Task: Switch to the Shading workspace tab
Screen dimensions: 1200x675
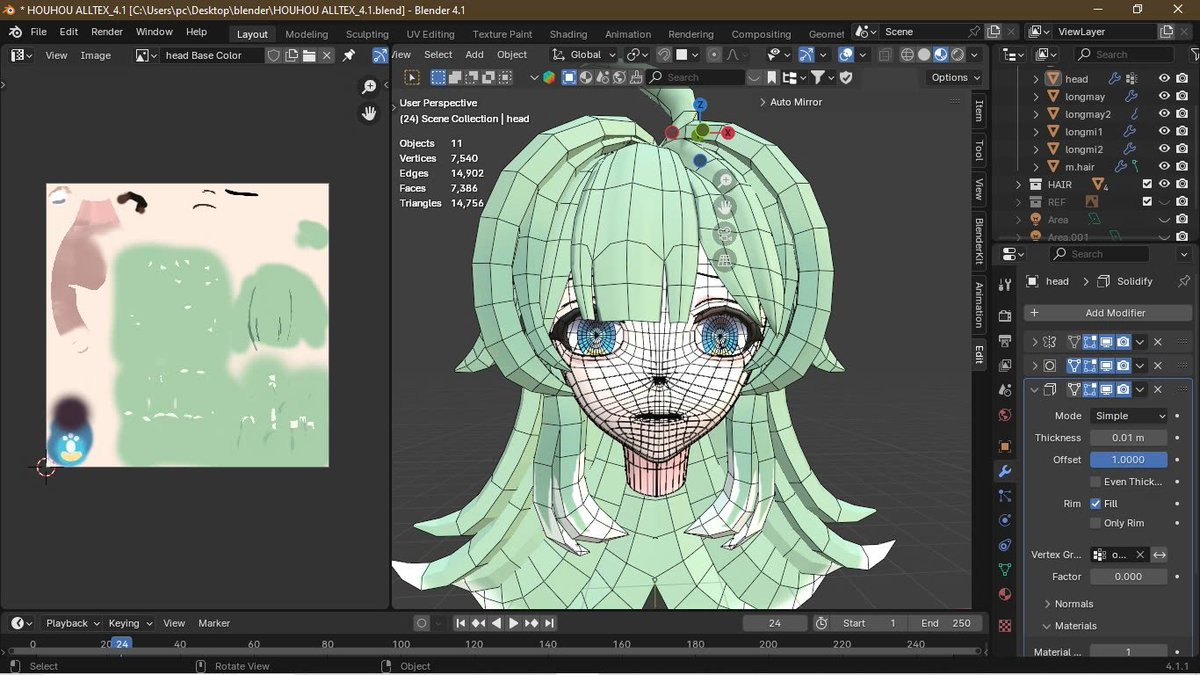Action: 568,34
